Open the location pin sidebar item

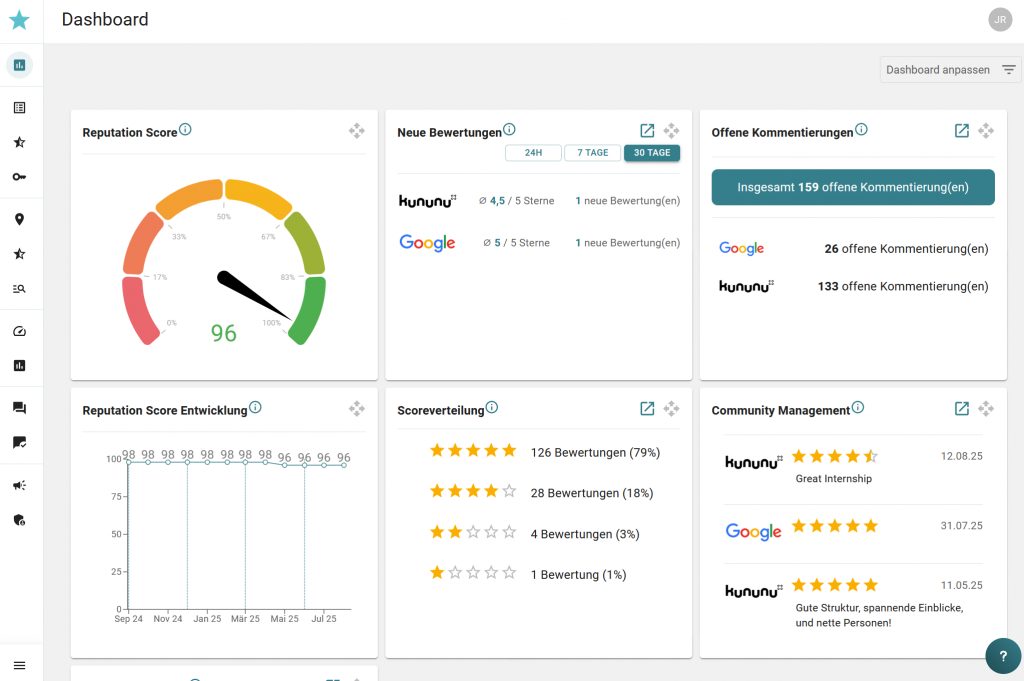coord(19,220)
